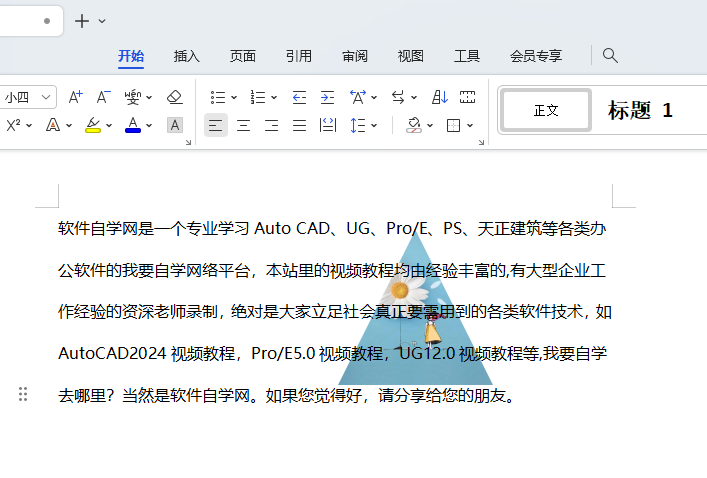
Task: Click the decrease font size icon
Action: coord(104,97)
